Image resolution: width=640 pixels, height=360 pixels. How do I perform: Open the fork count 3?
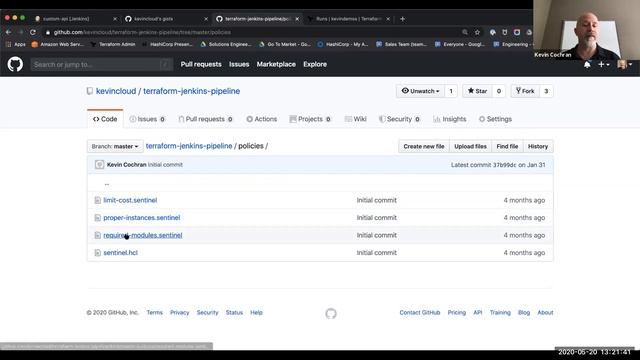pyautogui.click(x=546, y=91)
